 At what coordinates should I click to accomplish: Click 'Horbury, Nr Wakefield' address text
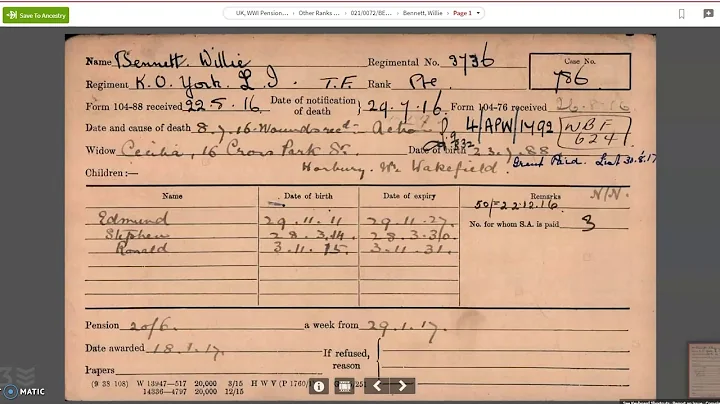pyautogui.click(x=399, y=168)
